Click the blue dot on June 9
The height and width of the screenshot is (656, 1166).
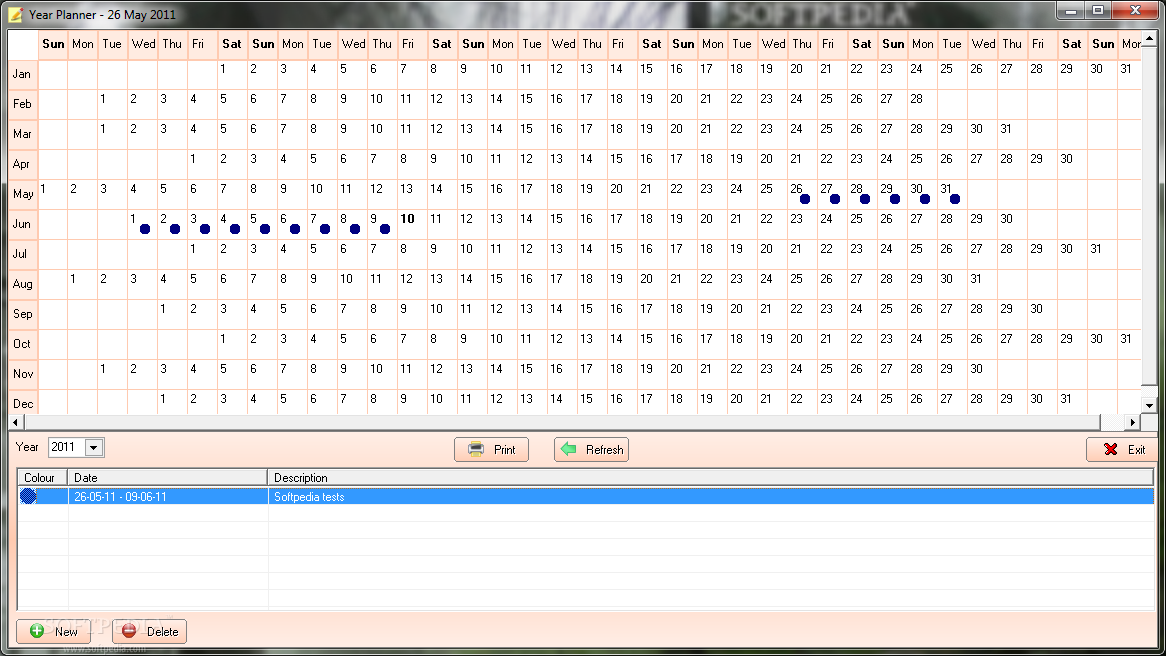(385, 229)
